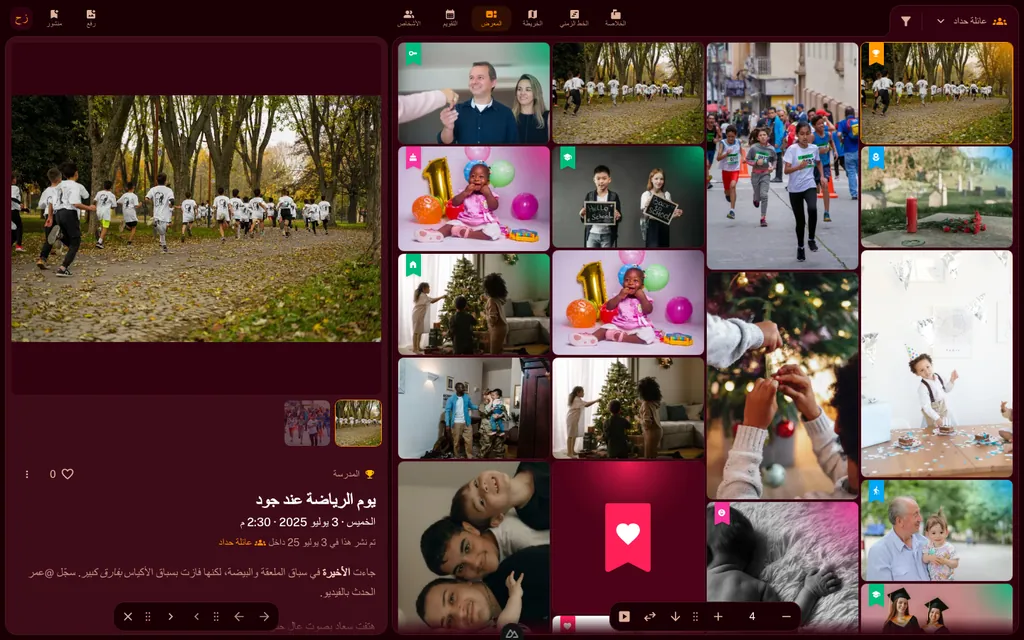Click the column count value 4
The width and height of the screenshot is (1024, 640).
pos(752,616)
